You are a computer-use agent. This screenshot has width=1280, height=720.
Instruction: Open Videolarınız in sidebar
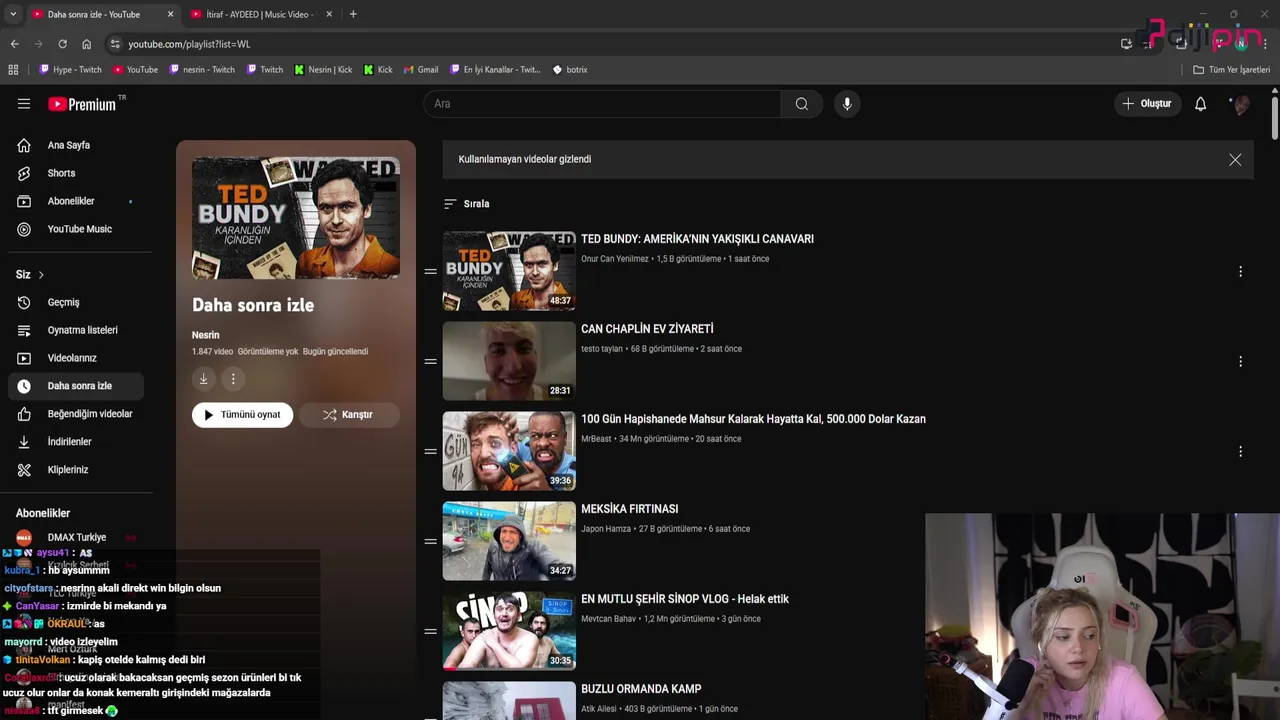click(75, 358)
